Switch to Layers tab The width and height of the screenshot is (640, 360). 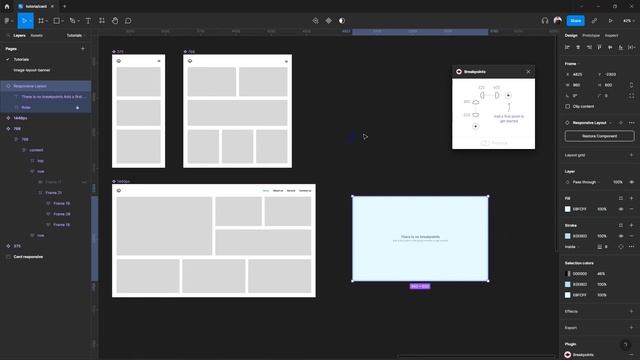point(19,36)
